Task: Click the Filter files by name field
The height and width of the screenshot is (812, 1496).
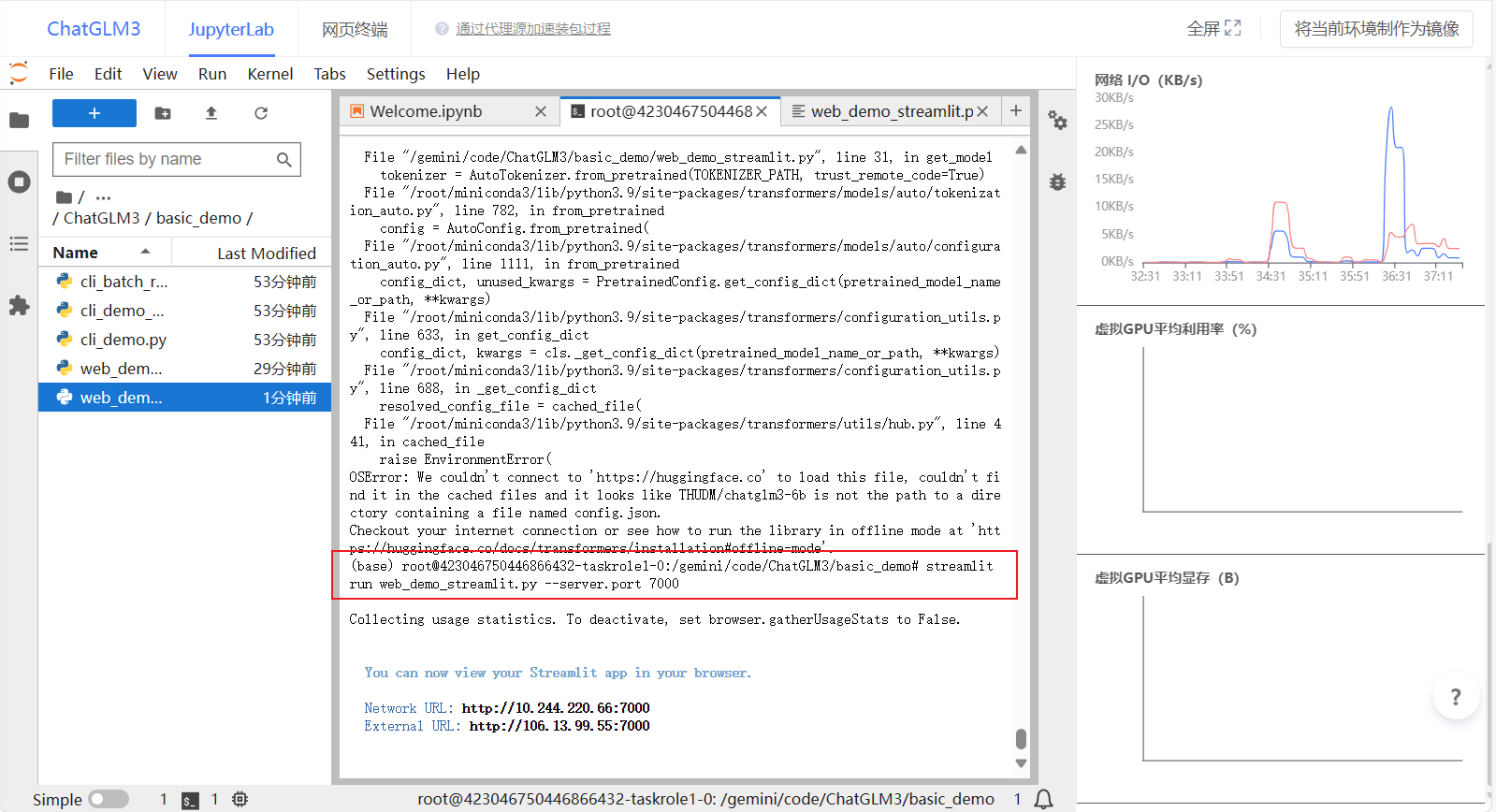Action: pos(168,159)
